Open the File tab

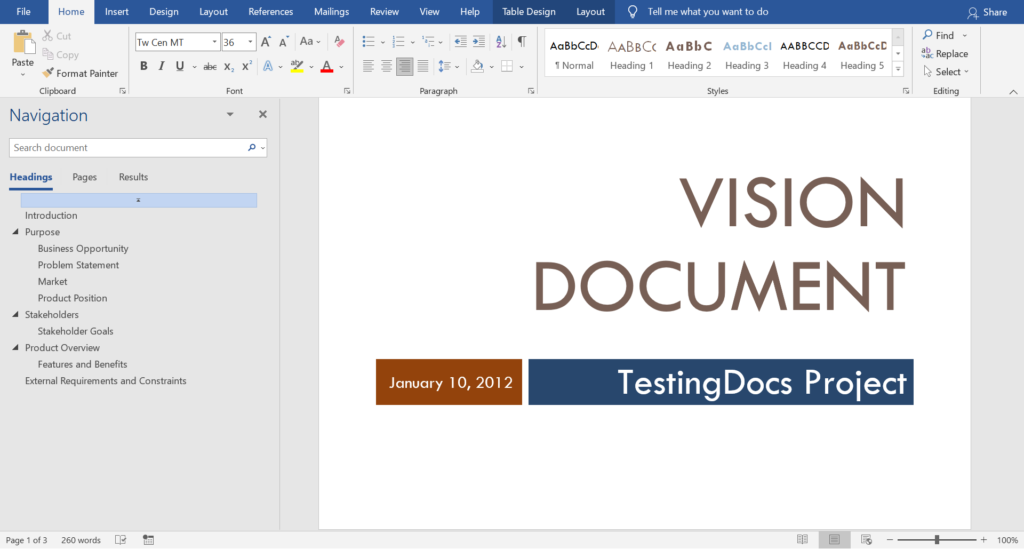point(24,12)
